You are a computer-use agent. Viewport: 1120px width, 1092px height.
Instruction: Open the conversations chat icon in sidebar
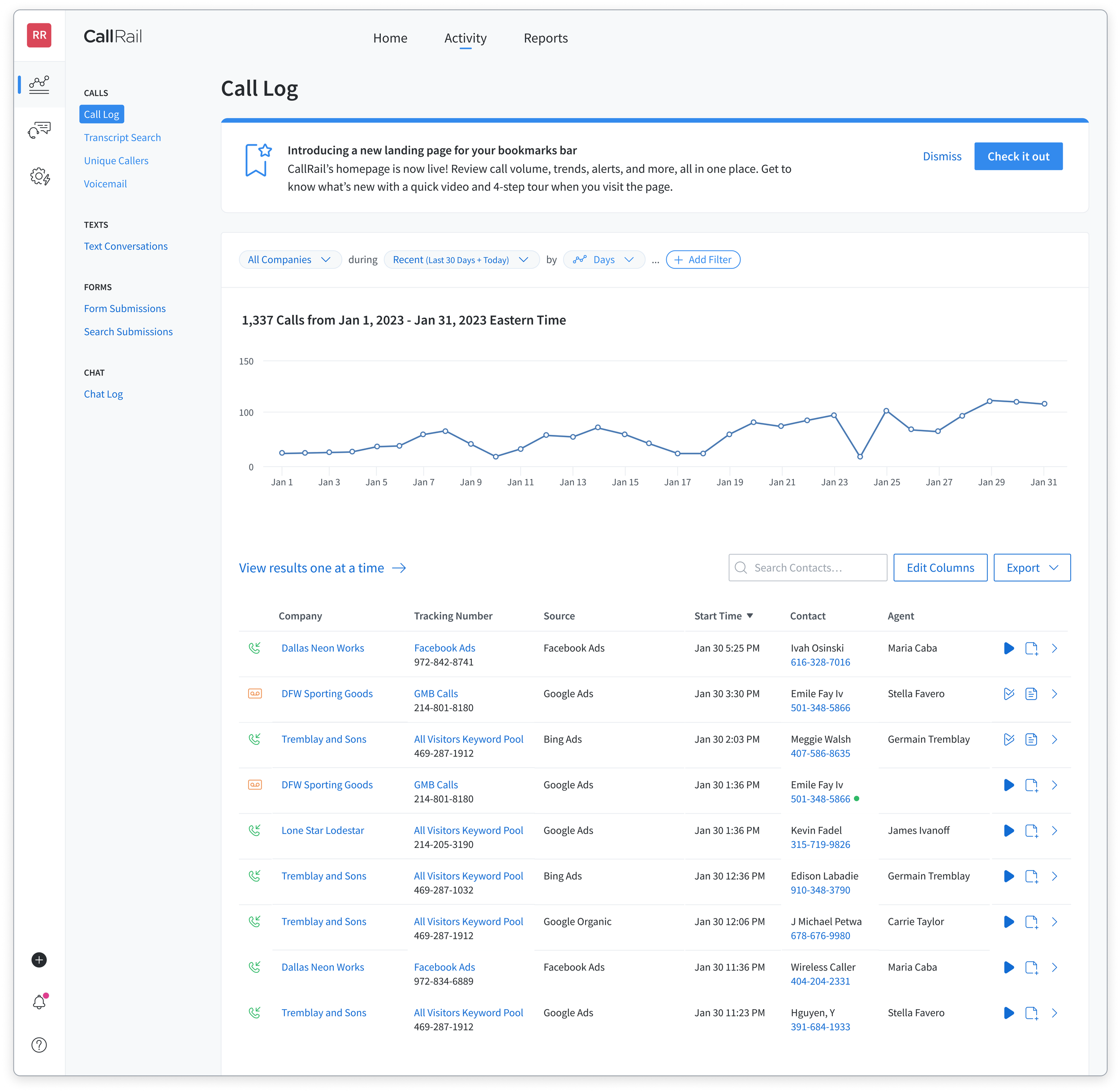(x=39, y=130)
